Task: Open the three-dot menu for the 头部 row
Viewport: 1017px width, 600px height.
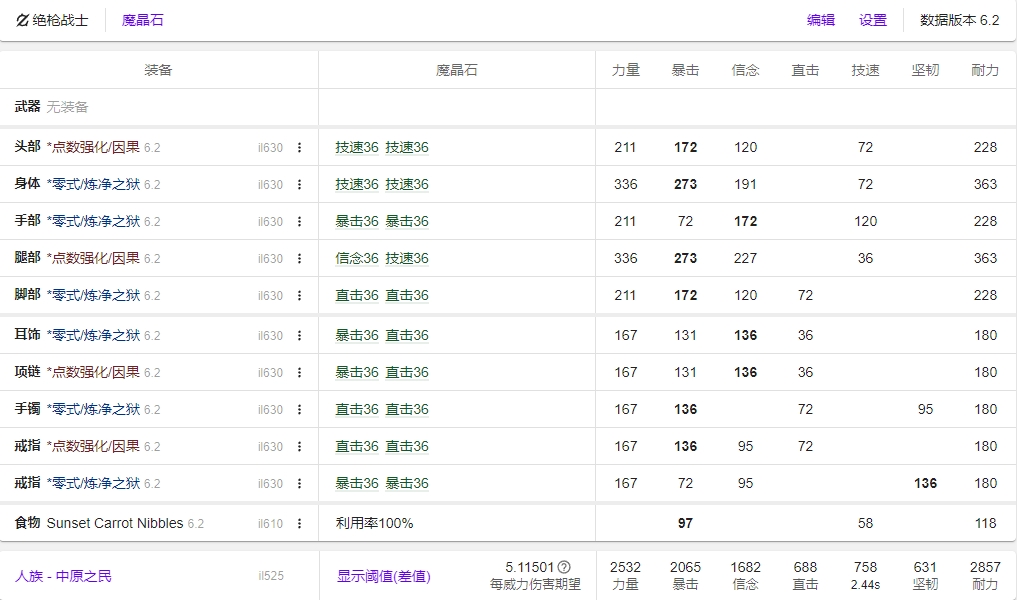Action: (299, 148)
